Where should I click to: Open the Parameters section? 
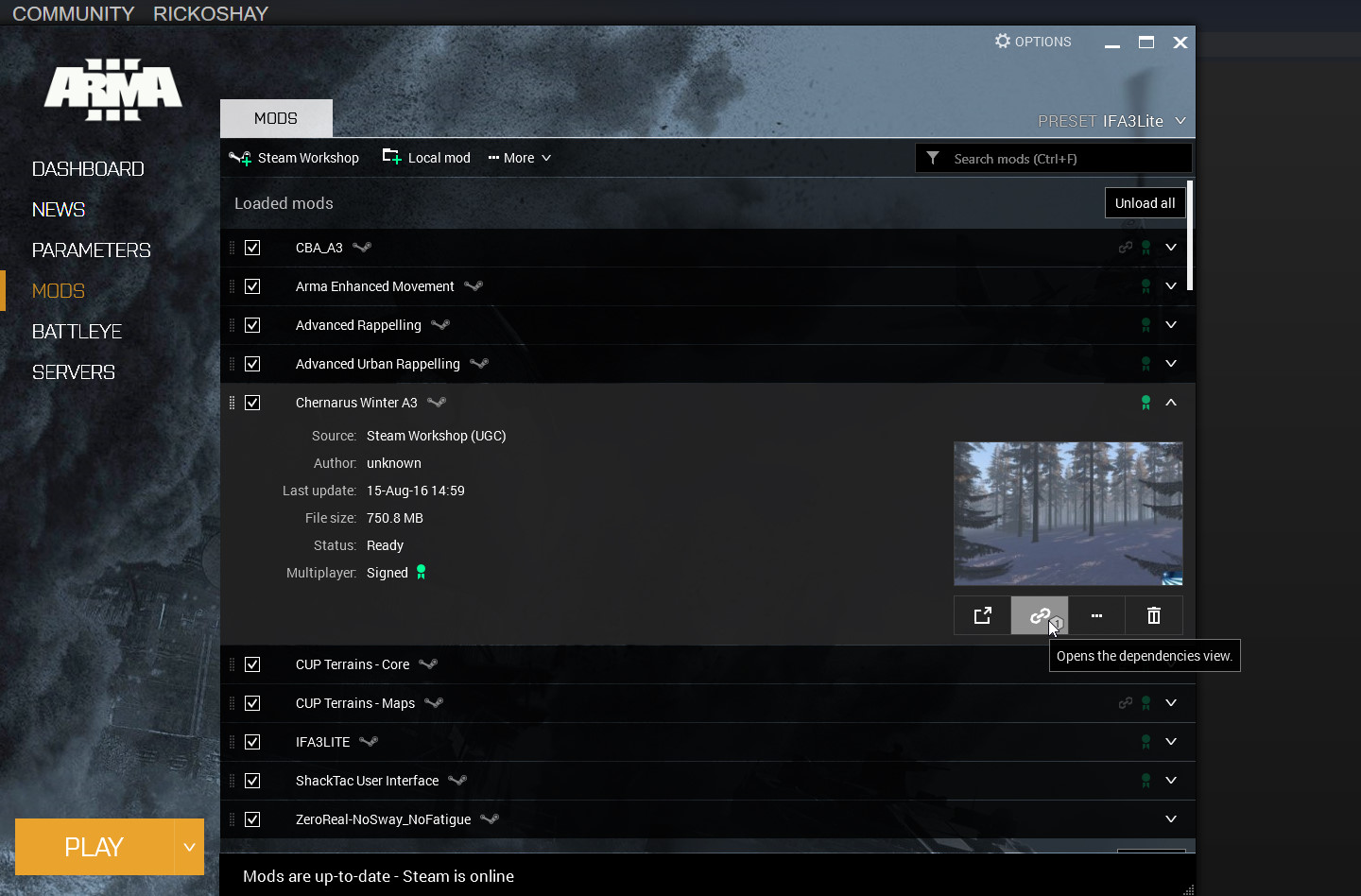(92, 250)
